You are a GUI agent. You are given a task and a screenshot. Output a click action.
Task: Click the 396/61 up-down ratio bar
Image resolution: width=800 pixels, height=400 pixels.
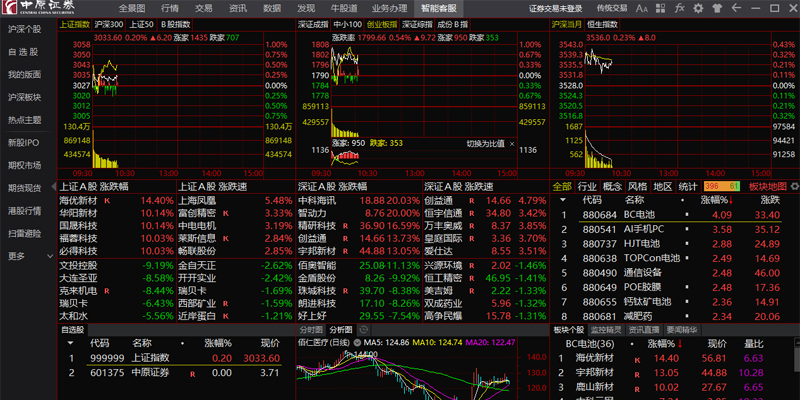[721, 186]
